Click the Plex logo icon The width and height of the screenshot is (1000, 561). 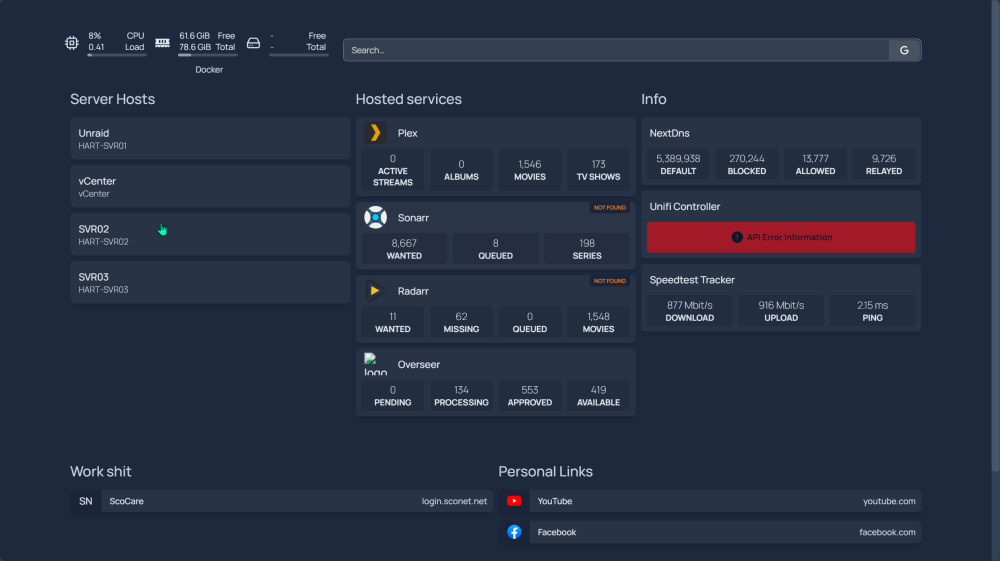click(x=375, y=133)
